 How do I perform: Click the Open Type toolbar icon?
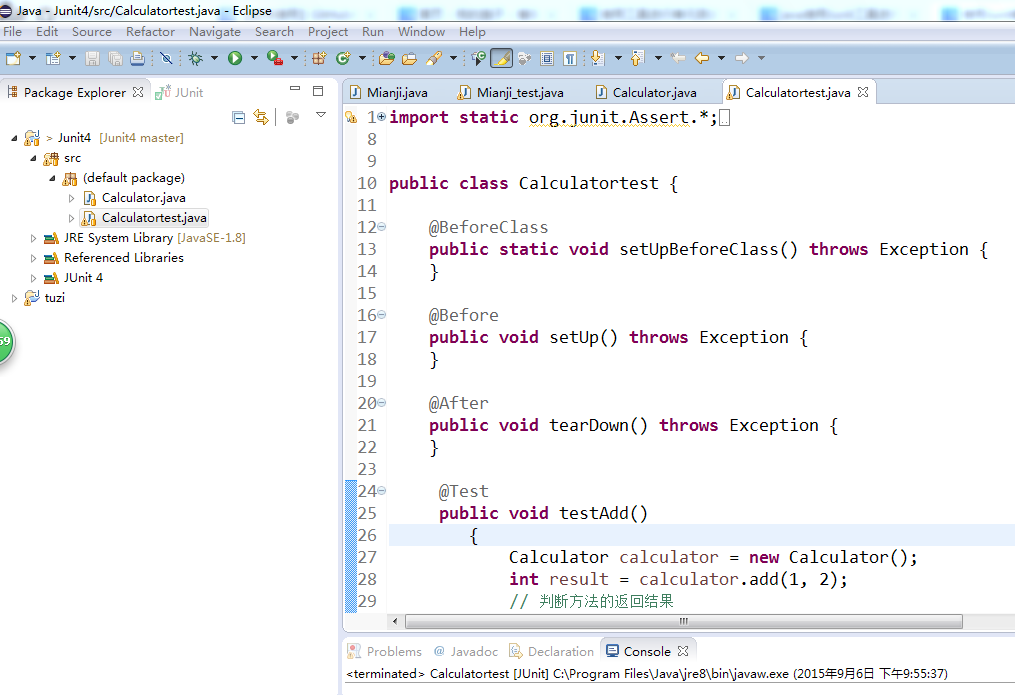click(387, 58)
